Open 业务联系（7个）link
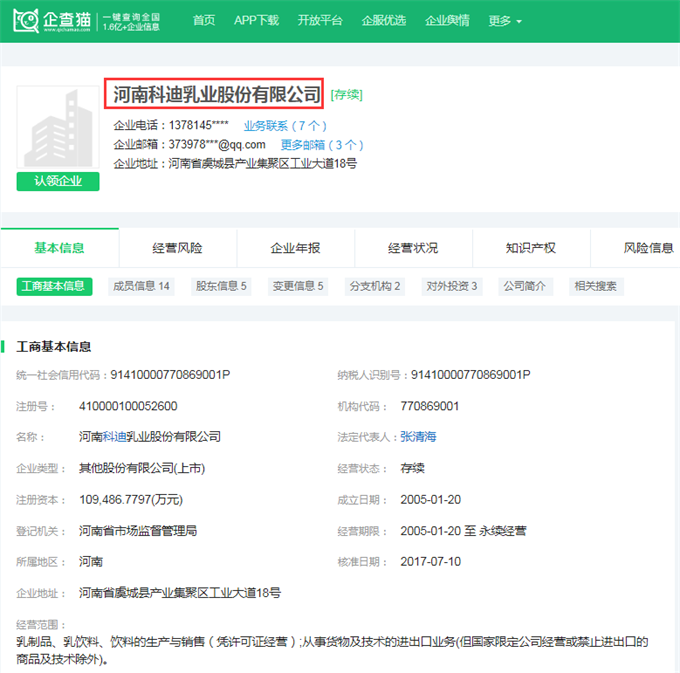Viewport: 680px width, 673px height. [285, 126]
